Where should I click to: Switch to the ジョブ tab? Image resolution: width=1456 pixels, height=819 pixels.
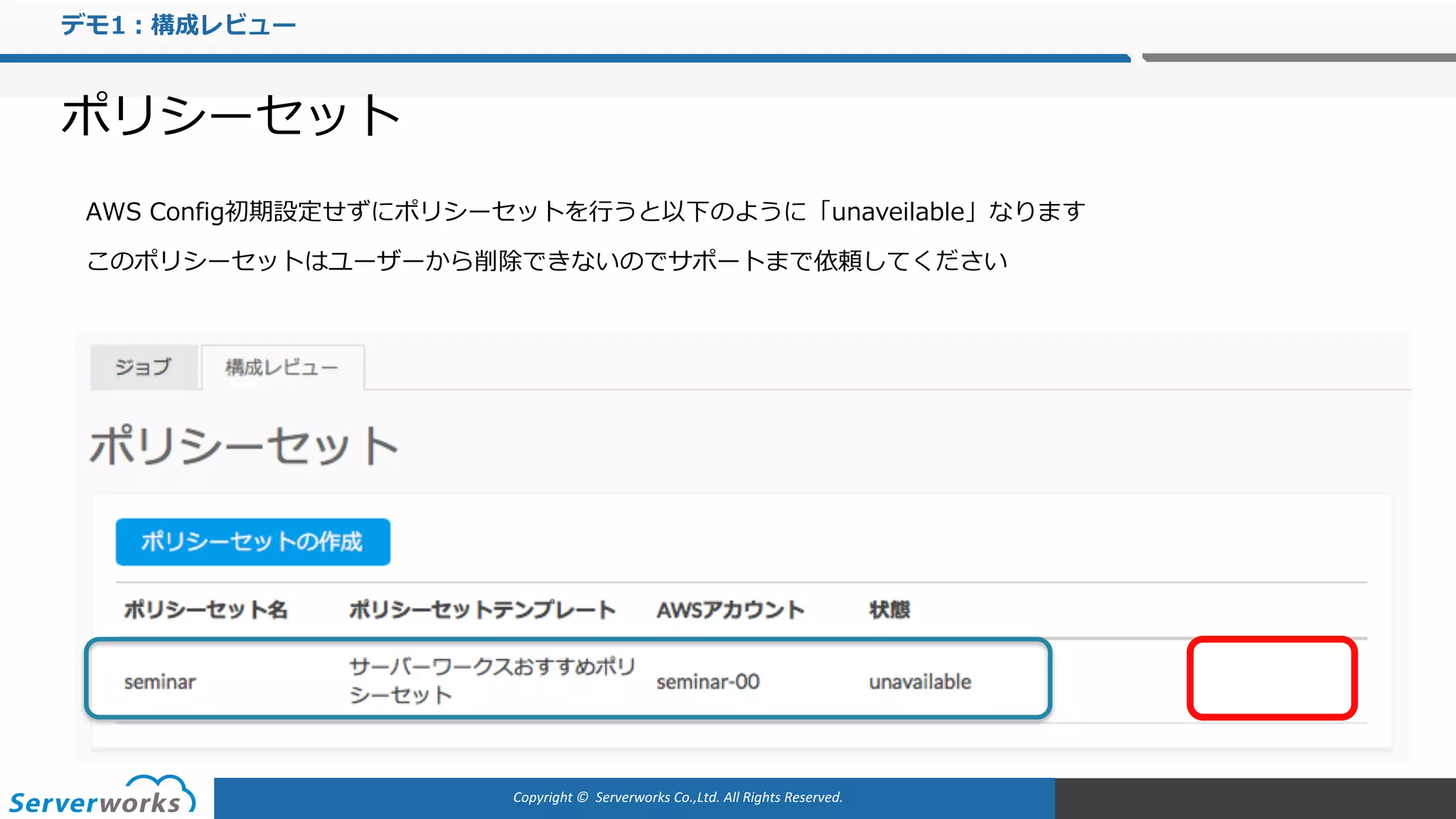pyautogui.click(x=144, y=368)
